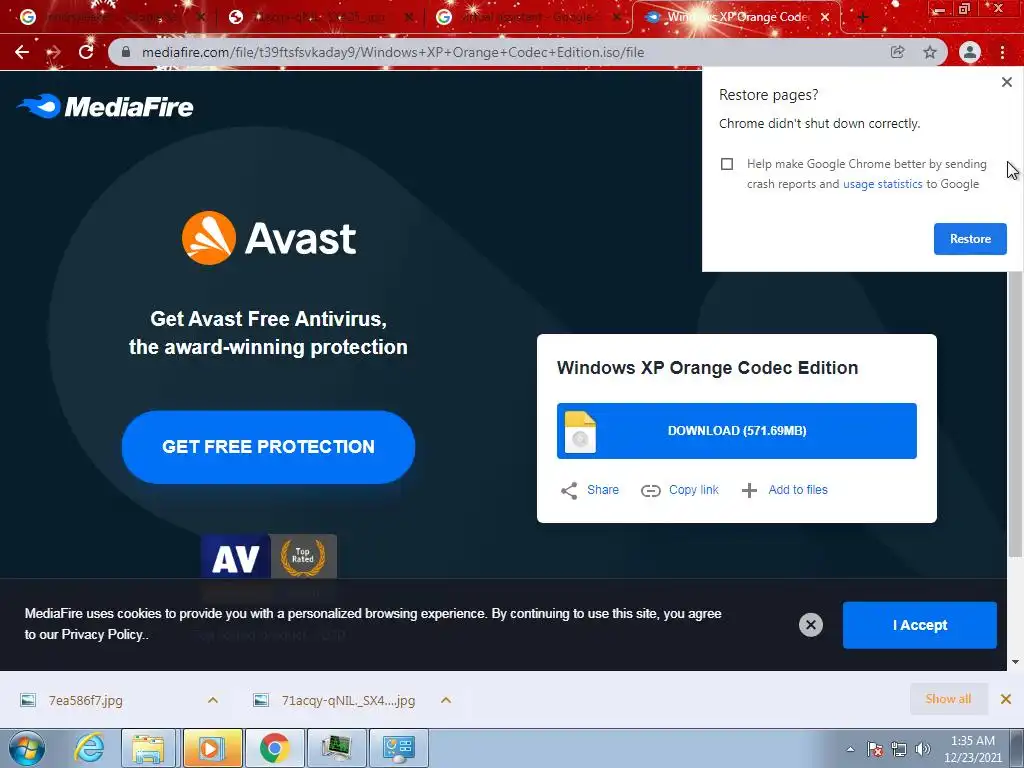Click the Add to files link

click(798, 490)
